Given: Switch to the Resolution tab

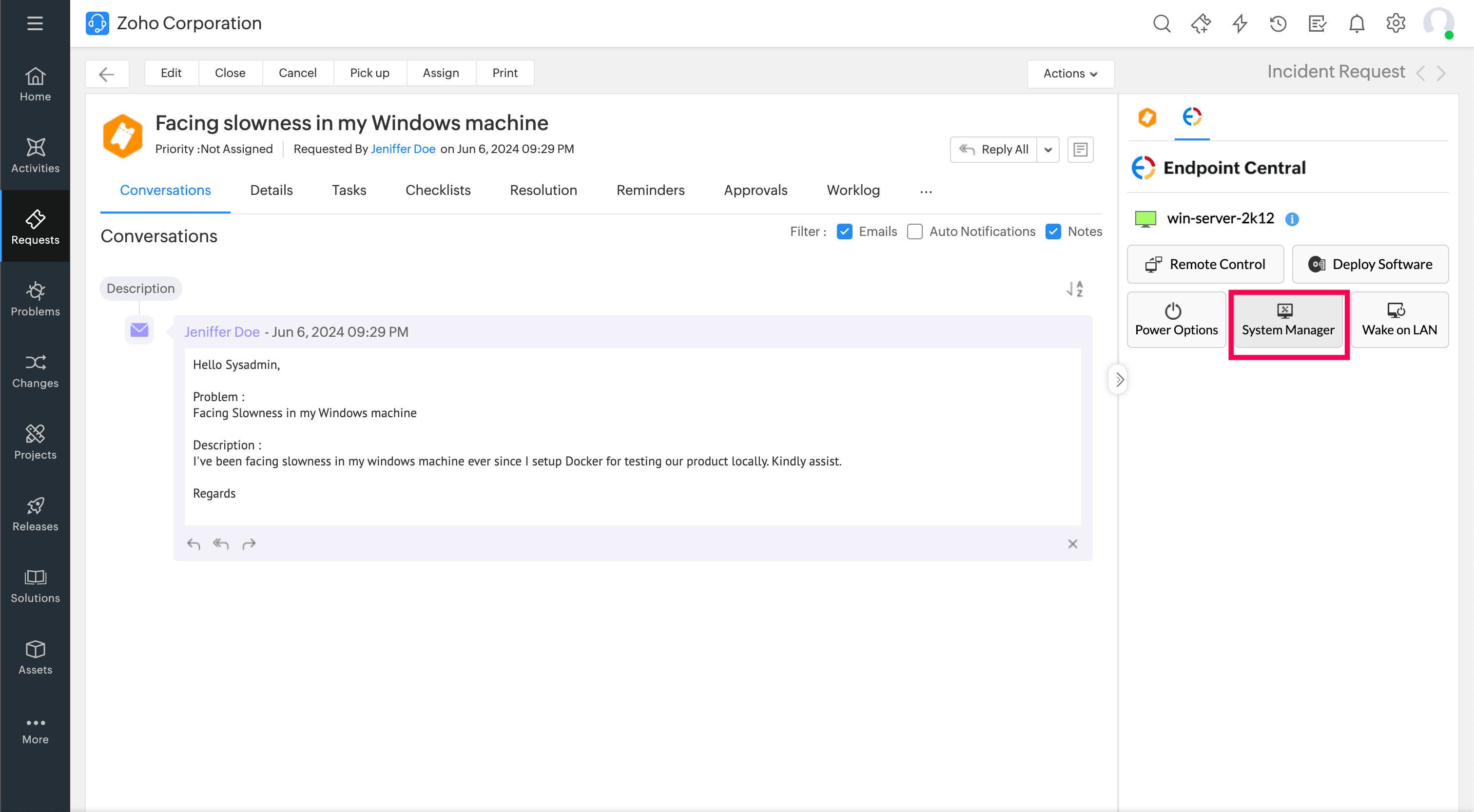Looking at the screenshot, I should coord(543,190).
